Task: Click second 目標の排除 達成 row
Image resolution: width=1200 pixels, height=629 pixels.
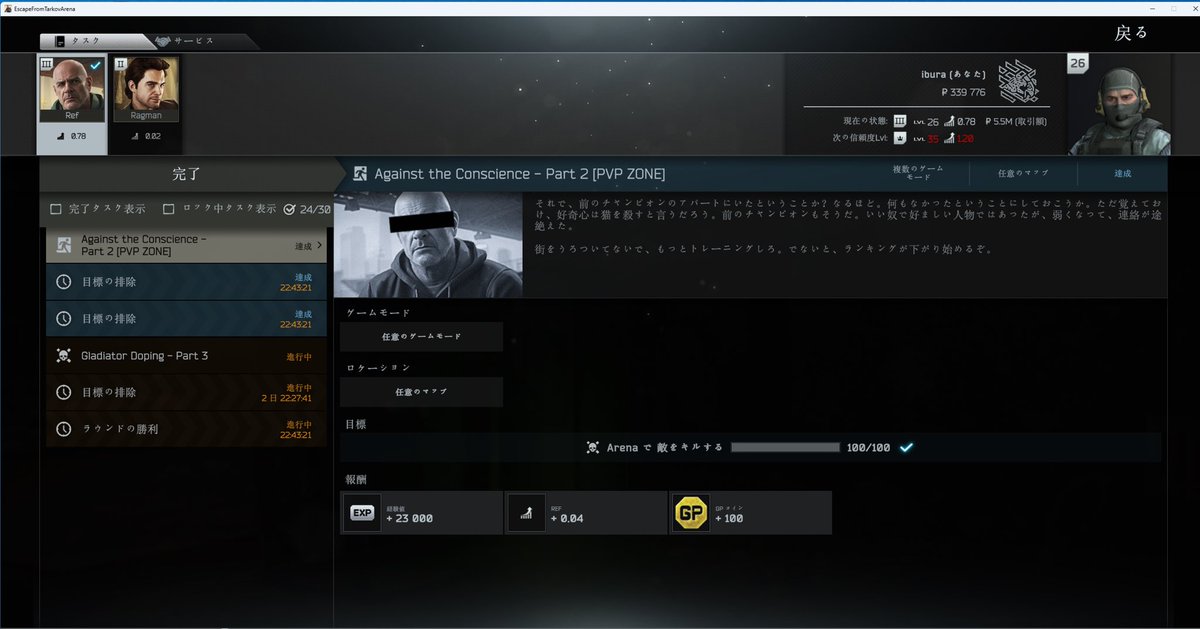Action: click(x=186, y=319)
